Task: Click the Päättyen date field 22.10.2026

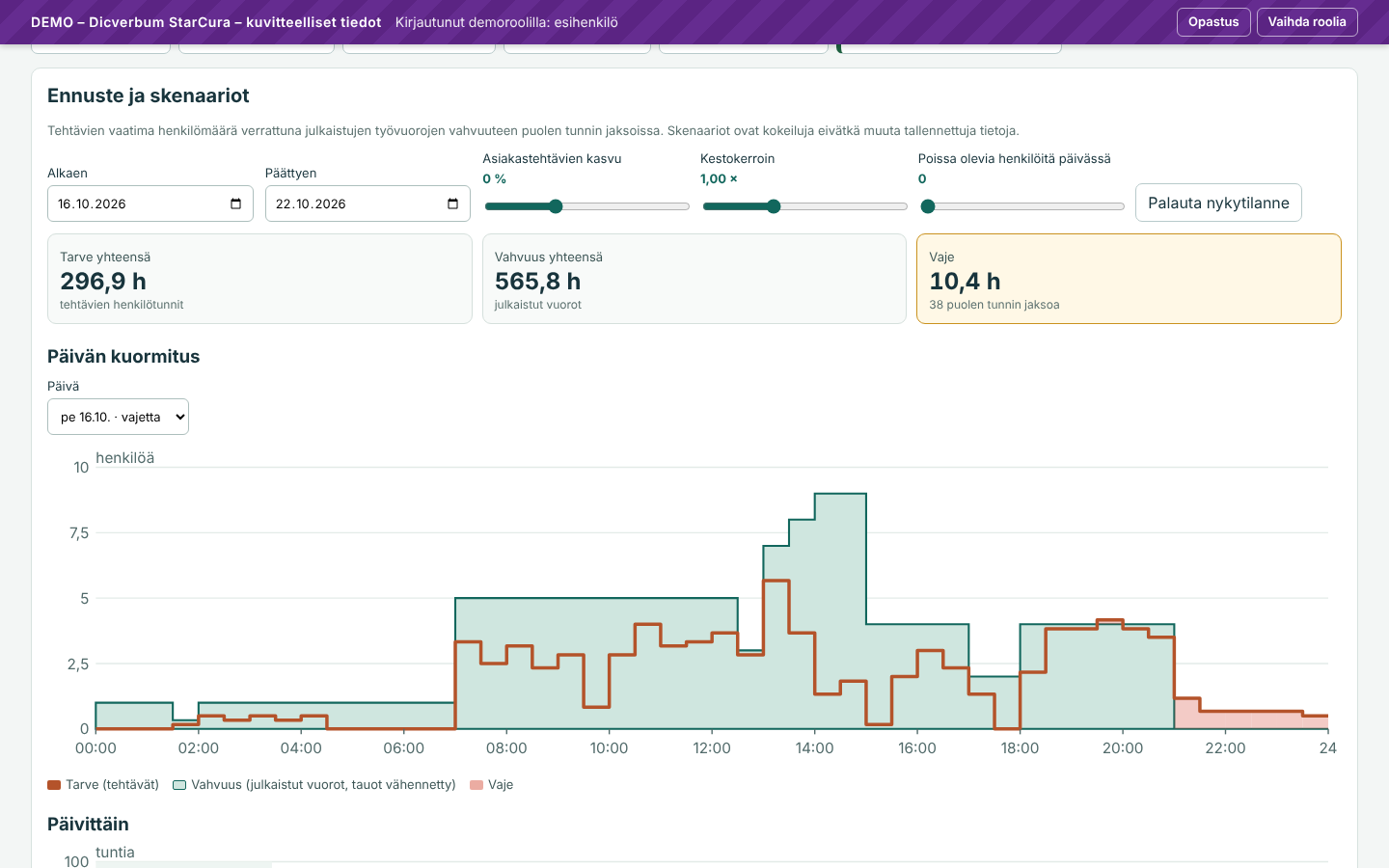Action: coord(368,203)
